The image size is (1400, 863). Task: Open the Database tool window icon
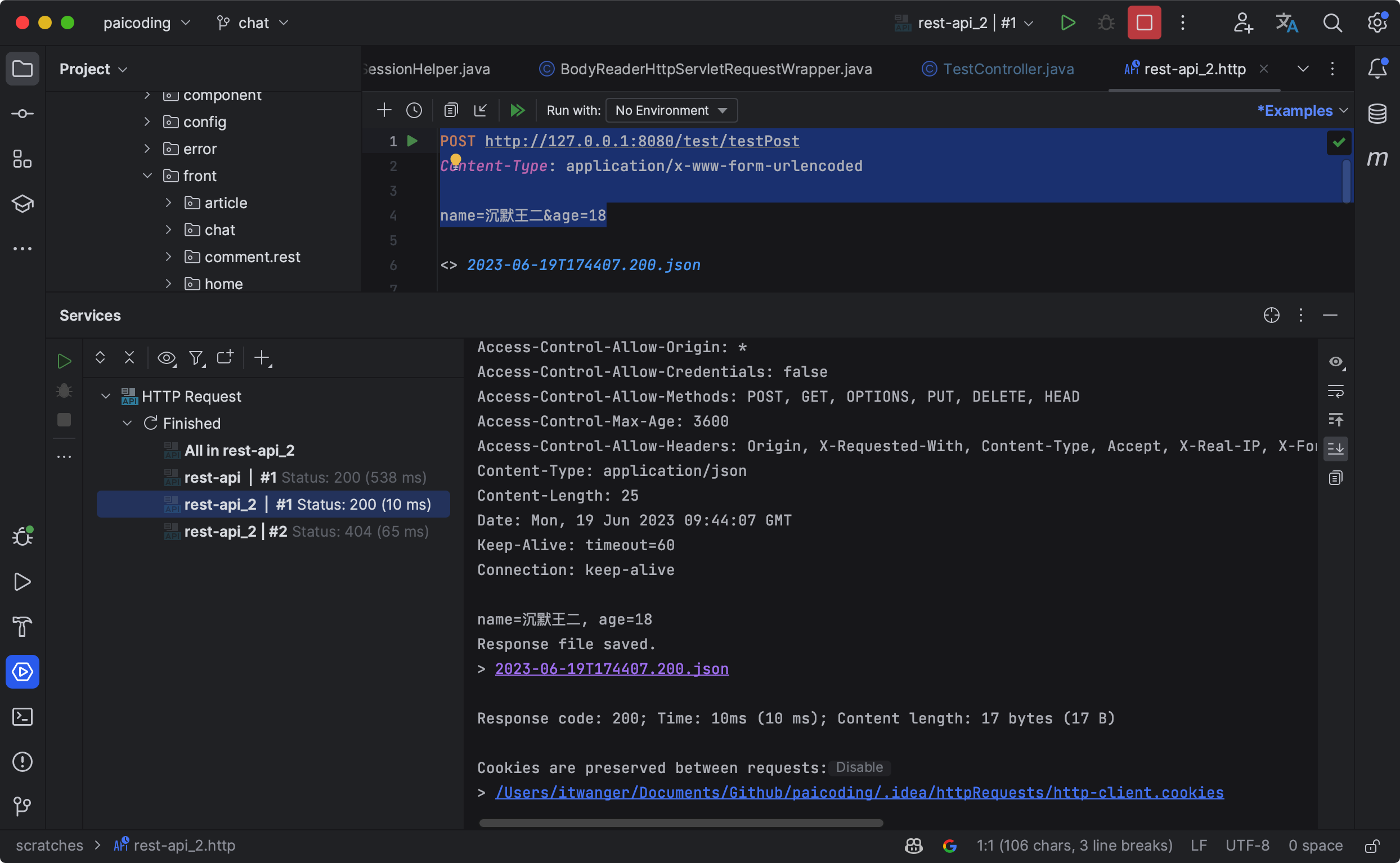tap(1376, 114)
